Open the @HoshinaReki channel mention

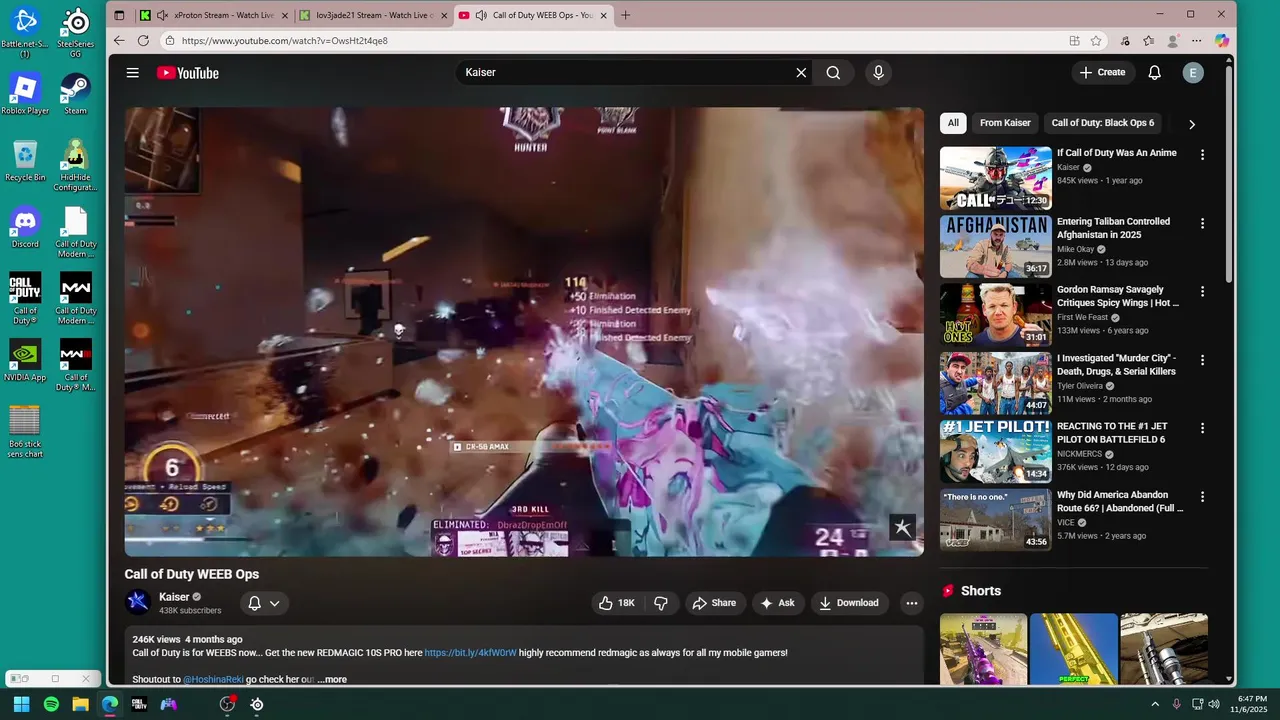(213, 680)
